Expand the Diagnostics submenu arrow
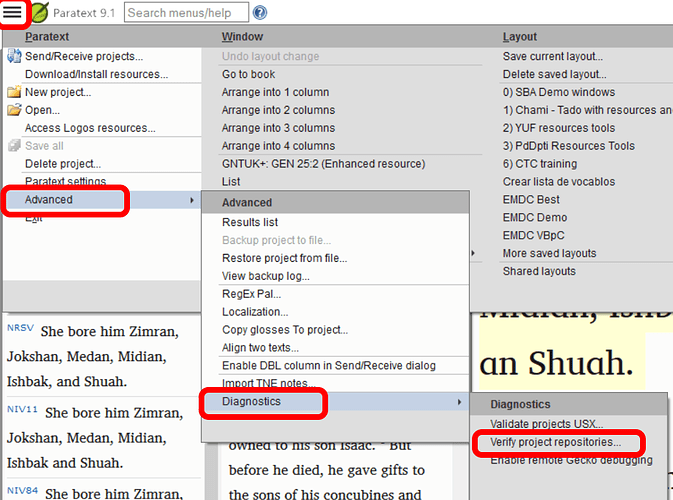673x500 pixels. click(x=459, y=402)
